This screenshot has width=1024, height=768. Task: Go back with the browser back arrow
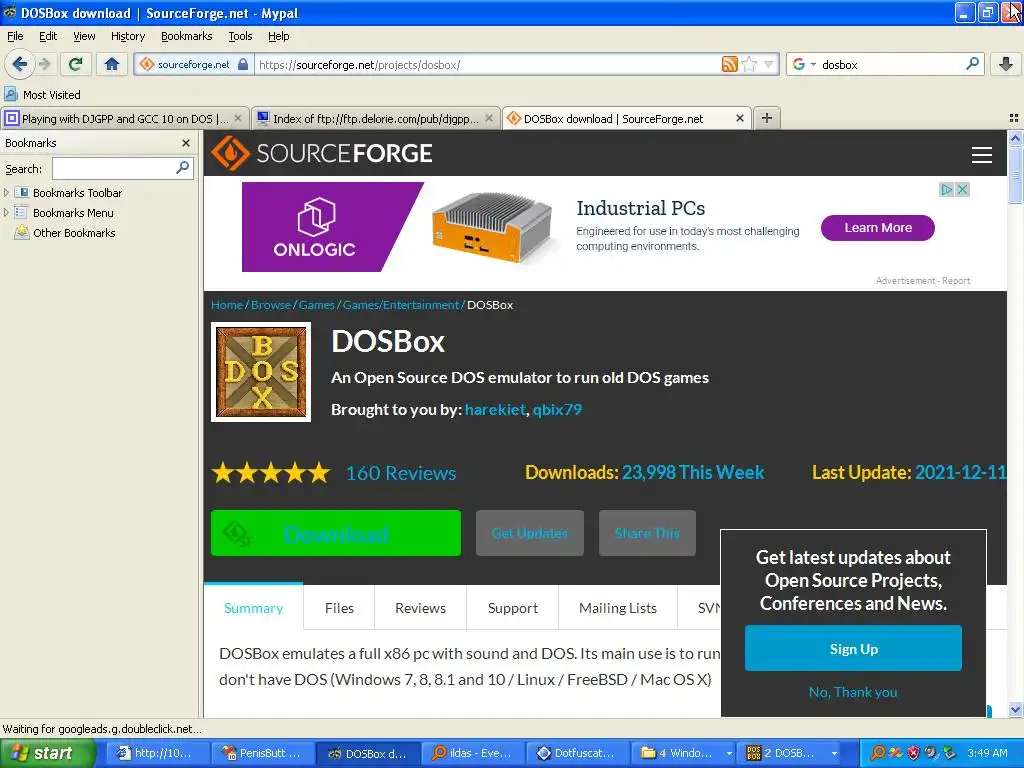coord(20,64)
